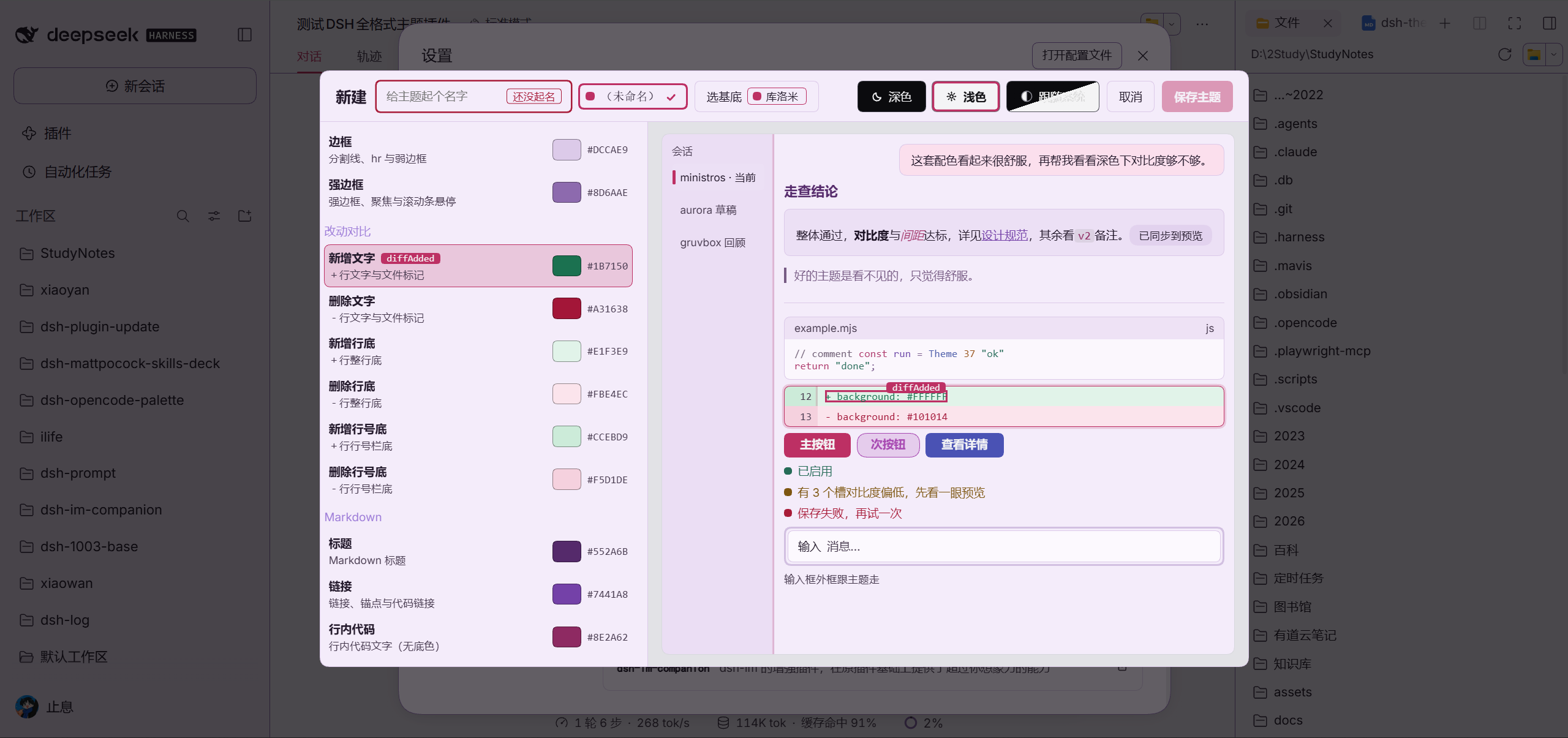Image resolution: width=1568 pixels, height=738 pixels.
Task: Click the 输入 消息 preview input box
Action: click(1003, 546)
